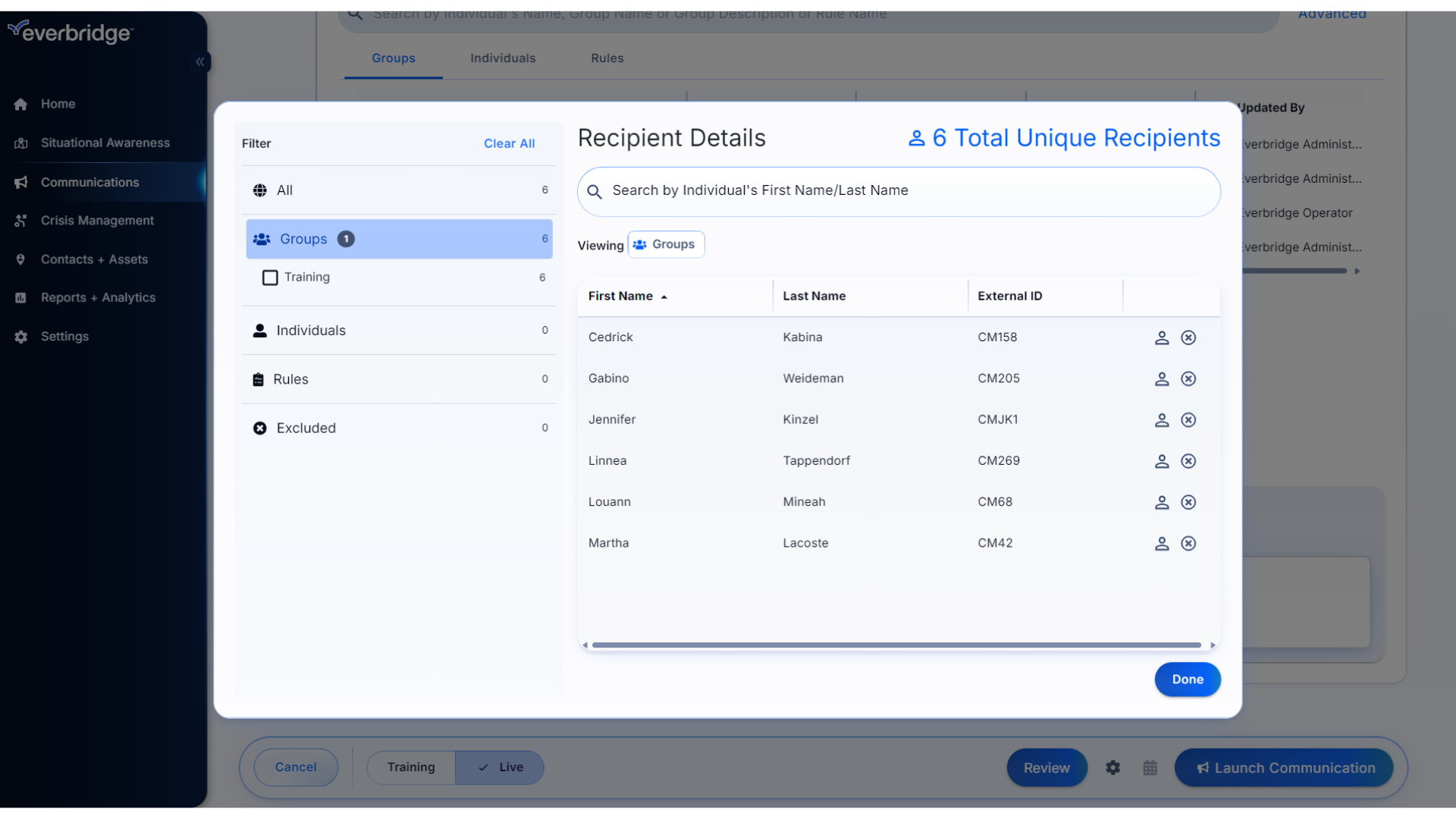Click the 6 Total Unique Recipients text
This screenshot has width=1456, height=819.
1076,138
